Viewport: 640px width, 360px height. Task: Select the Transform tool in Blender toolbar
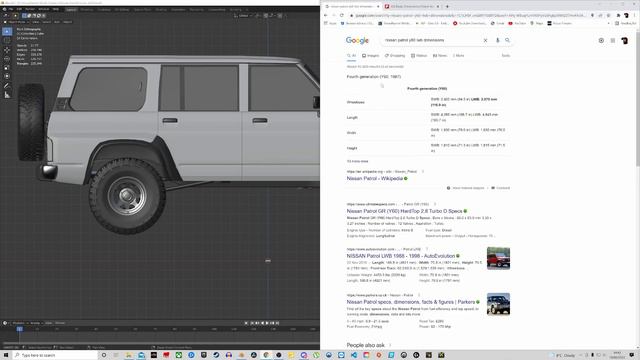coord(7,77)
